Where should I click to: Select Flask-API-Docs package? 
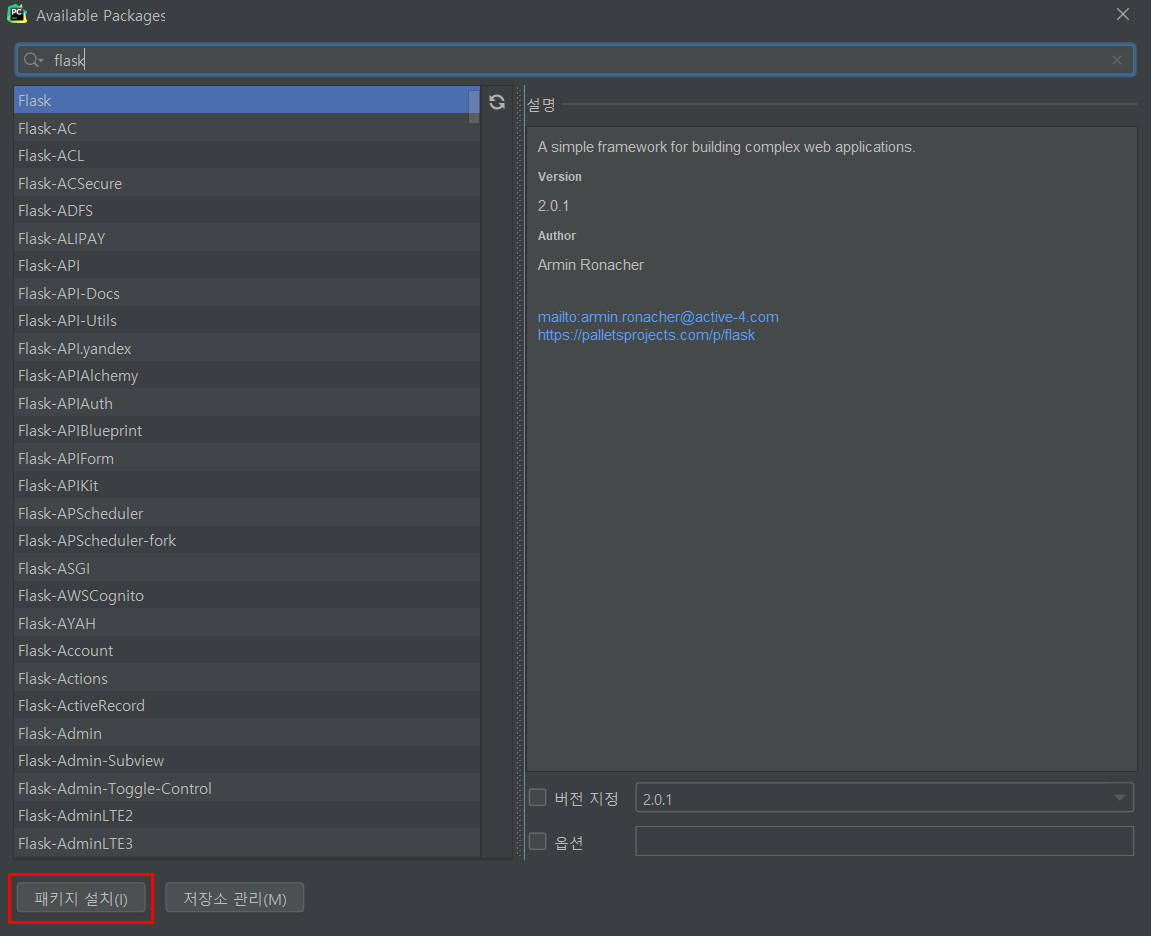point(247,294)
